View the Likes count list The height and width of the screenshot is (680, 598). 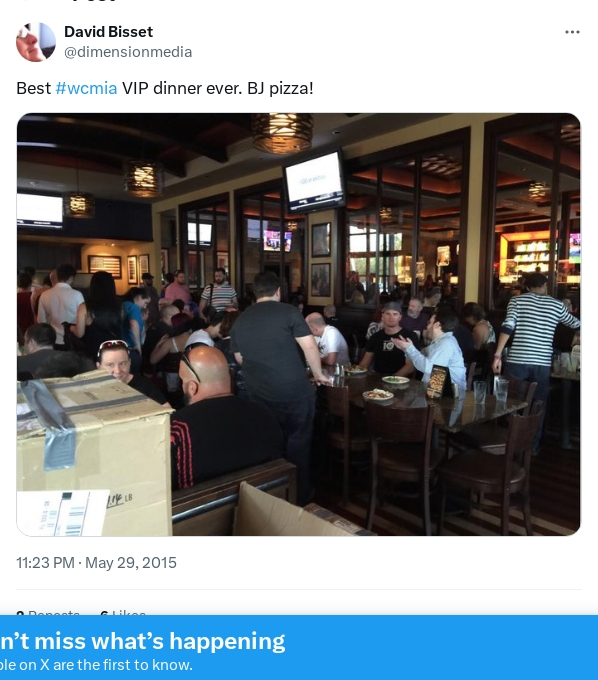pyautogui.click(x=122, y=612)
